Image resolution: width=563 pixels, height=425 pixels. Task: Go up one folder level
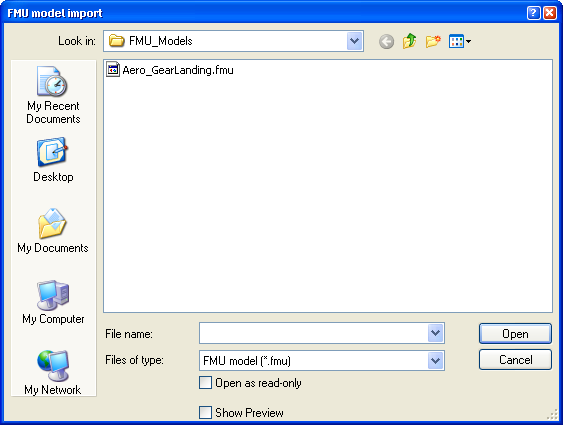coord(409,41)
